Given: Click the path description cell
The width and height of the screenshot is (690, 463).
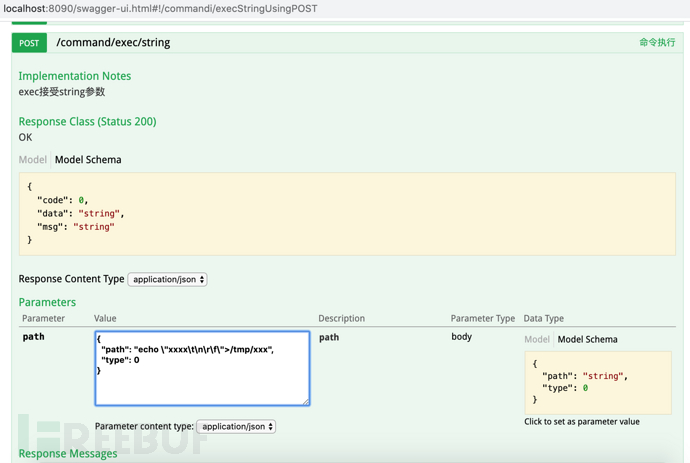Looking at the screenshot, I should tap(329, 338).
